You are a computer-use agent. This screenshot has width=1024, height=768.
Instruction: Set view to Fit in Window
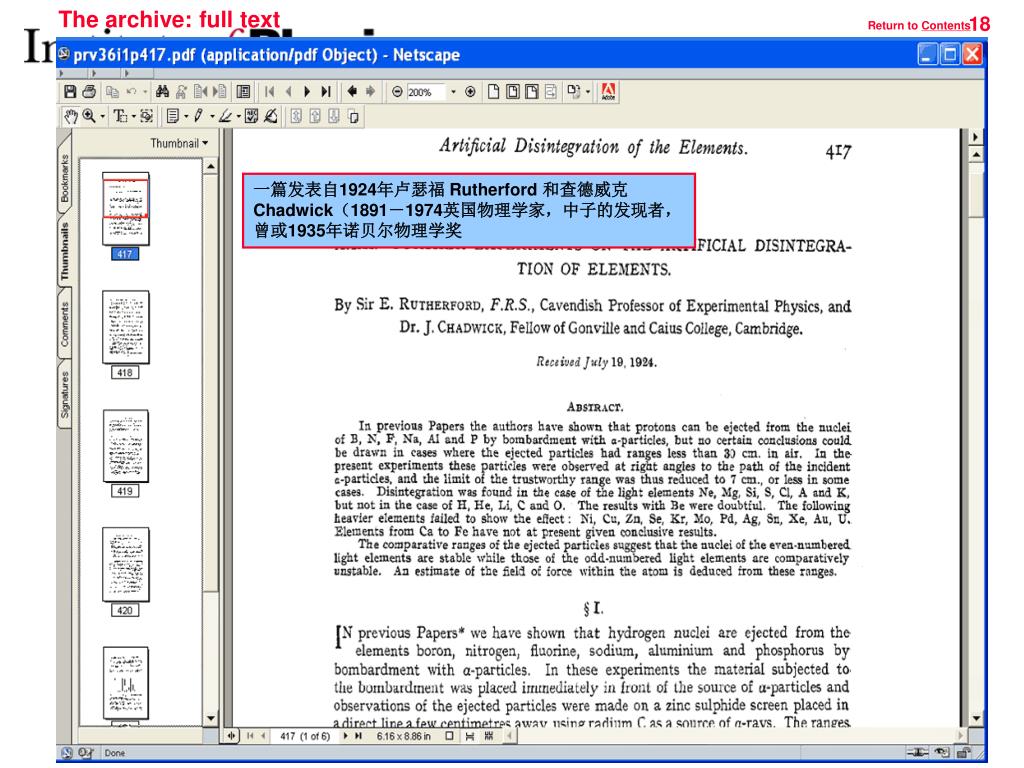click(513, 92)
